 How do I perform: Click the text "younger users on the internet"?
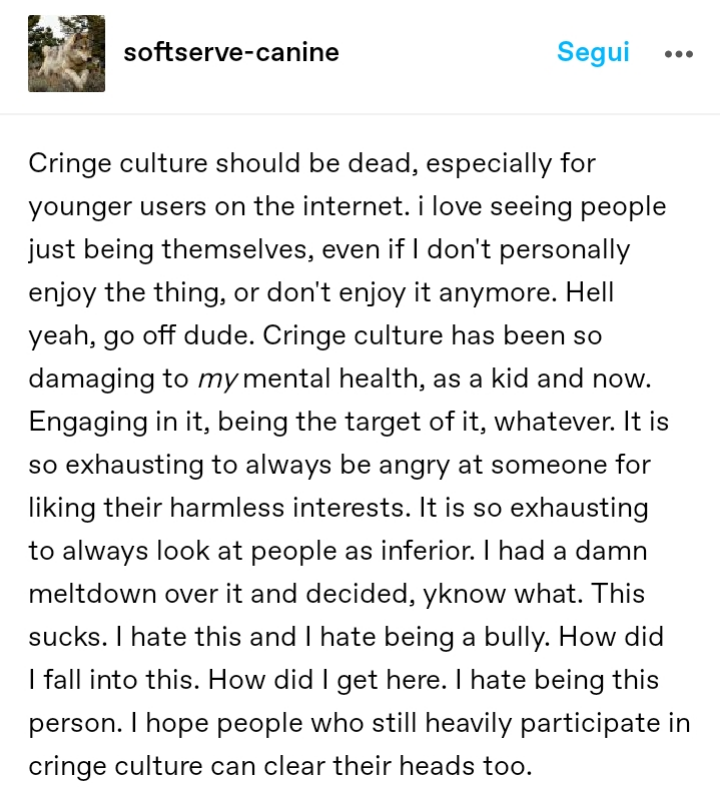217,207
